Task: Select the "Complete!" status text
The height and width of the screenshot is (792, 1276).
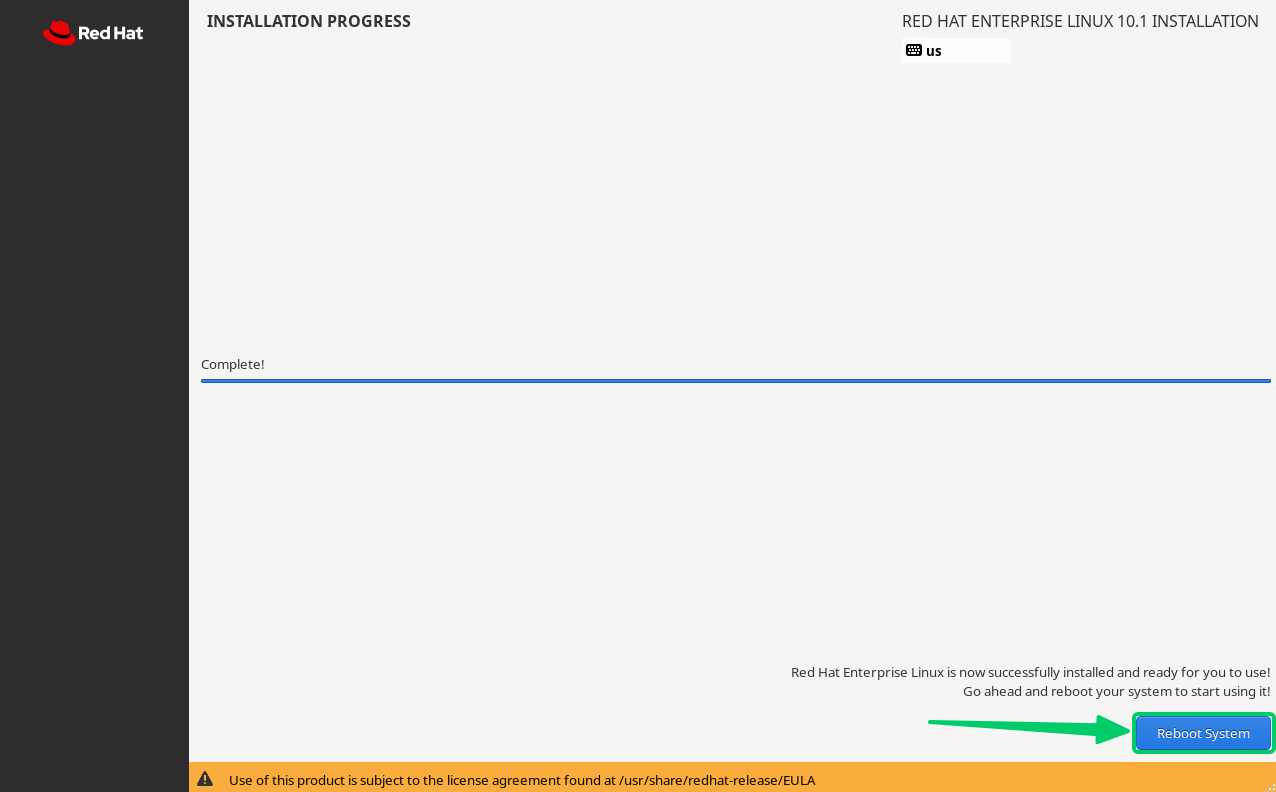Action: pyautogui.click(x=232, y=364)
